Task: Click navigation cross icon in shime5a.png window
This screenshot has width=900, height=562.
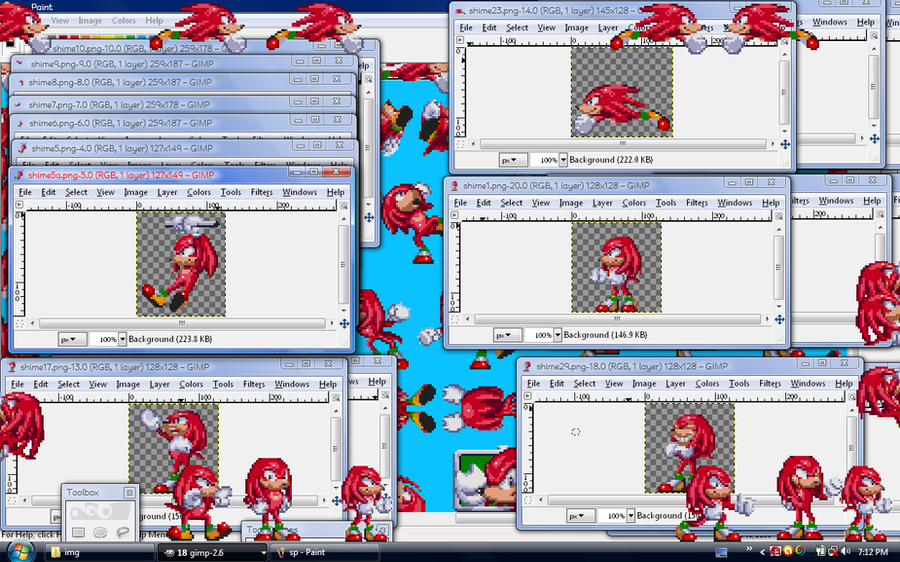Action: 344,324
